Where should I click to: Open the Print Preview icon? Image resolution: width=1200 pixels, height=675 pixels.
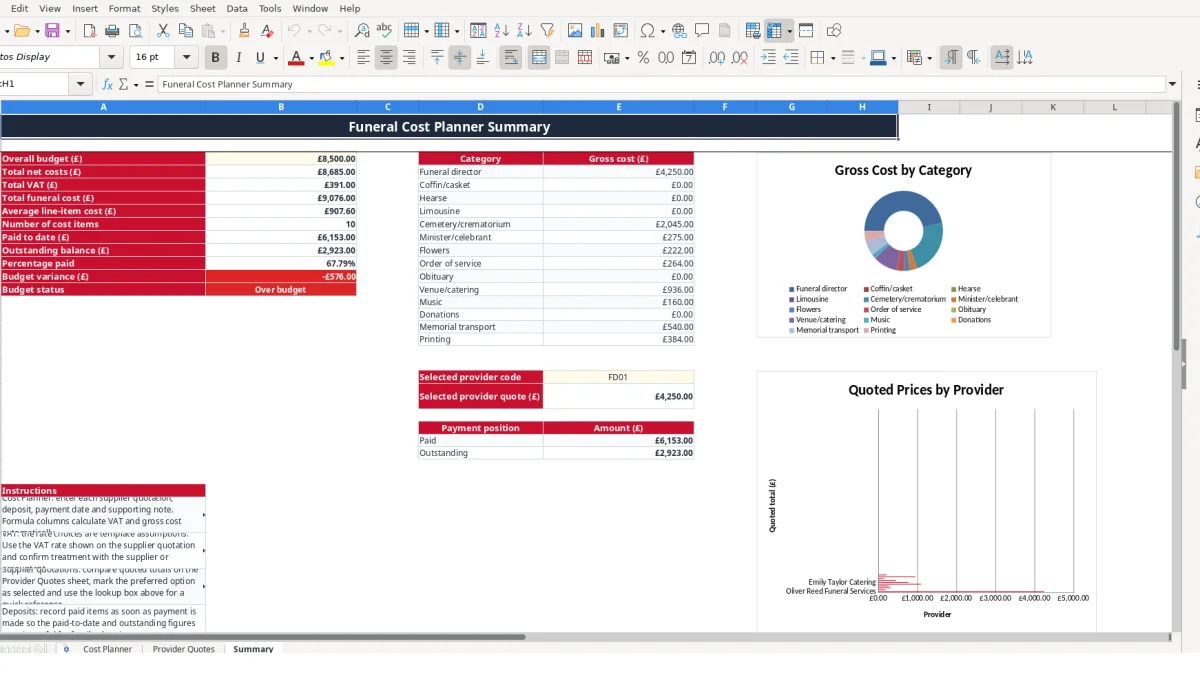coord(135,31)
